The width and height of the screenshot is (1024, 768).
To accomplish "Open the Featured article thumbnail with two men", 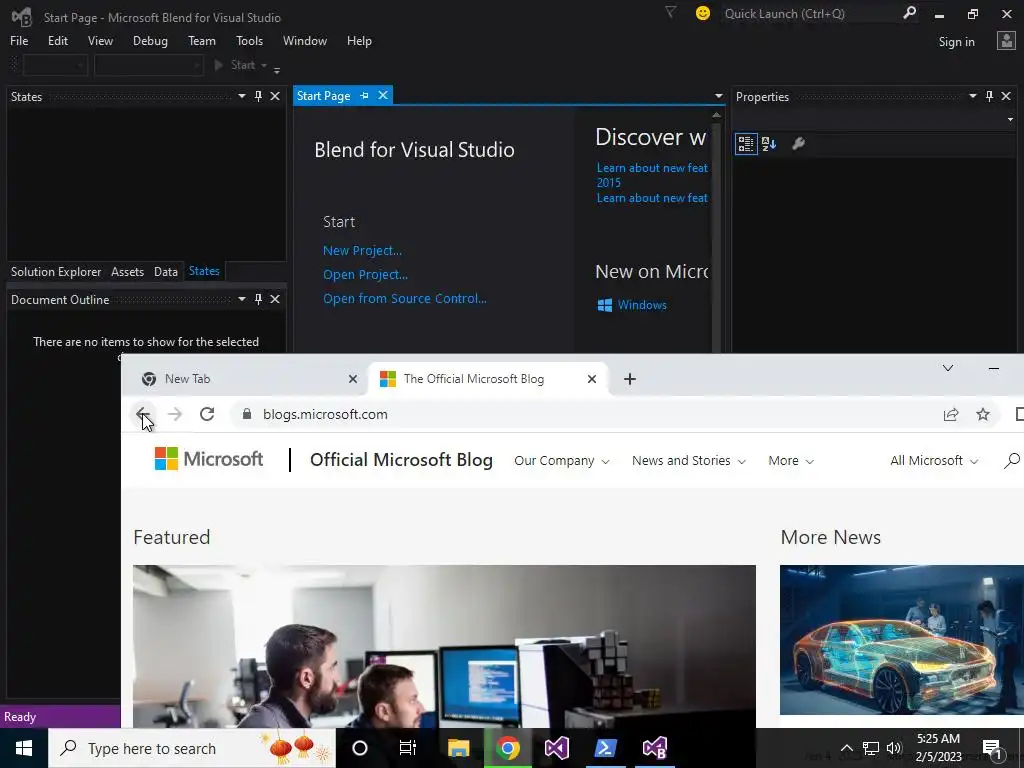I will pos(444,647).
